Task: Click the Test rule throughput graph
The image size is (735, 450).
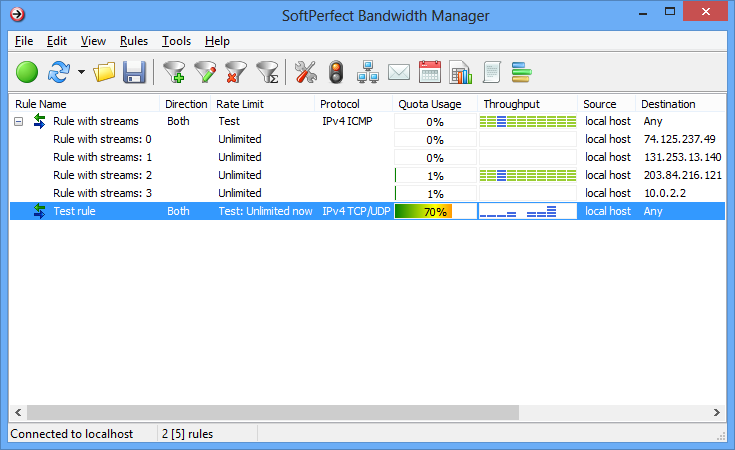Action: [528, 211]
